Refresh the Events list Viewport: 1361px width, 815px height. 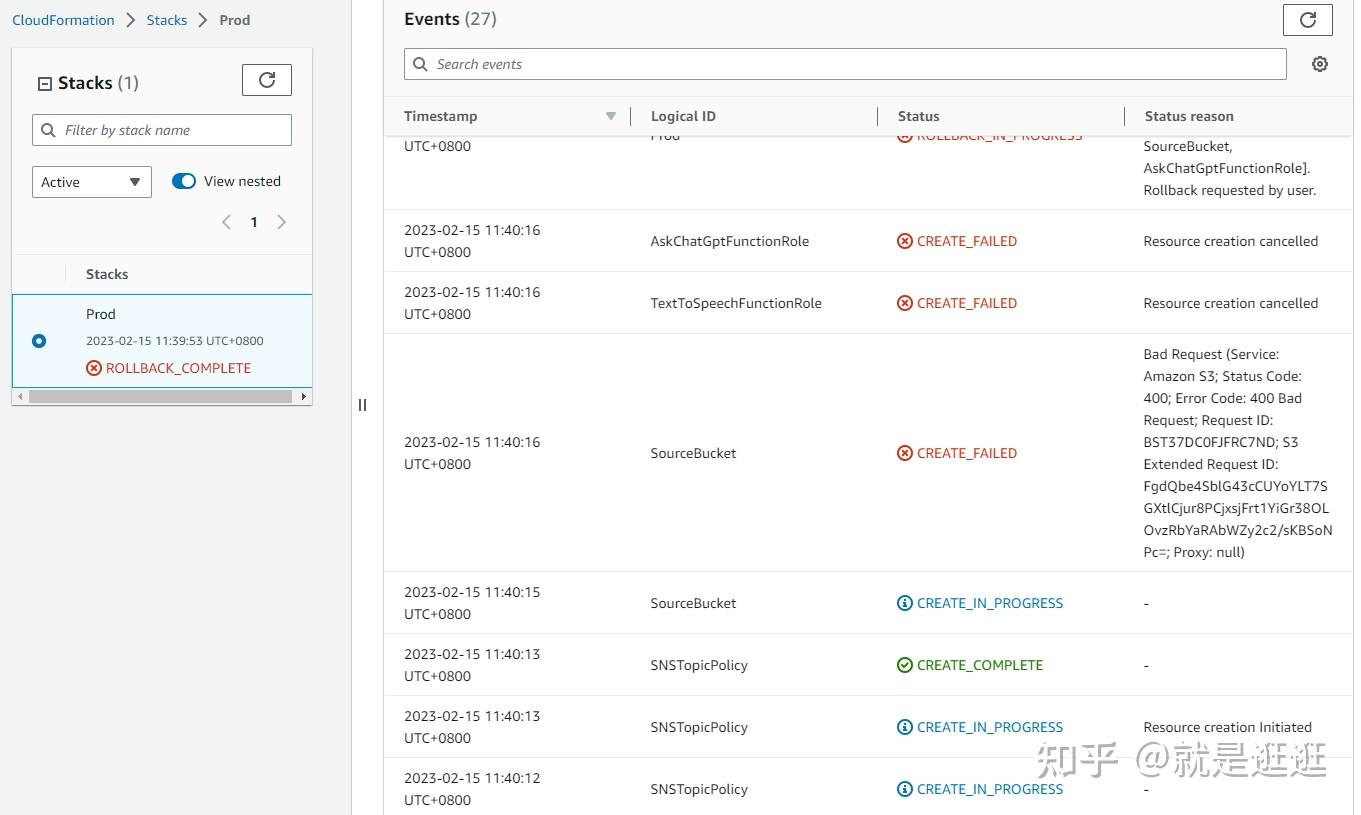tap(1307, 18)
